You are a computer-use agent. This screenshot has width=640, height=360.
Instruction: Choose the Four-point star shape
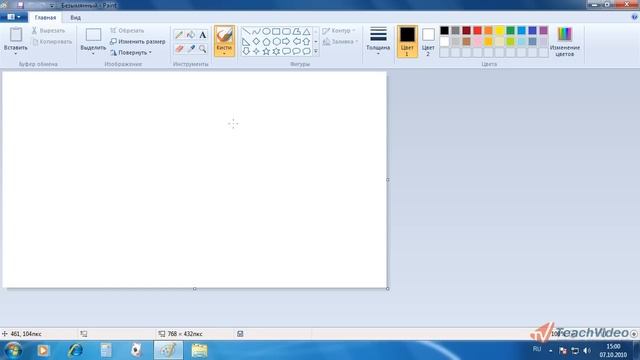click(256, 51)
